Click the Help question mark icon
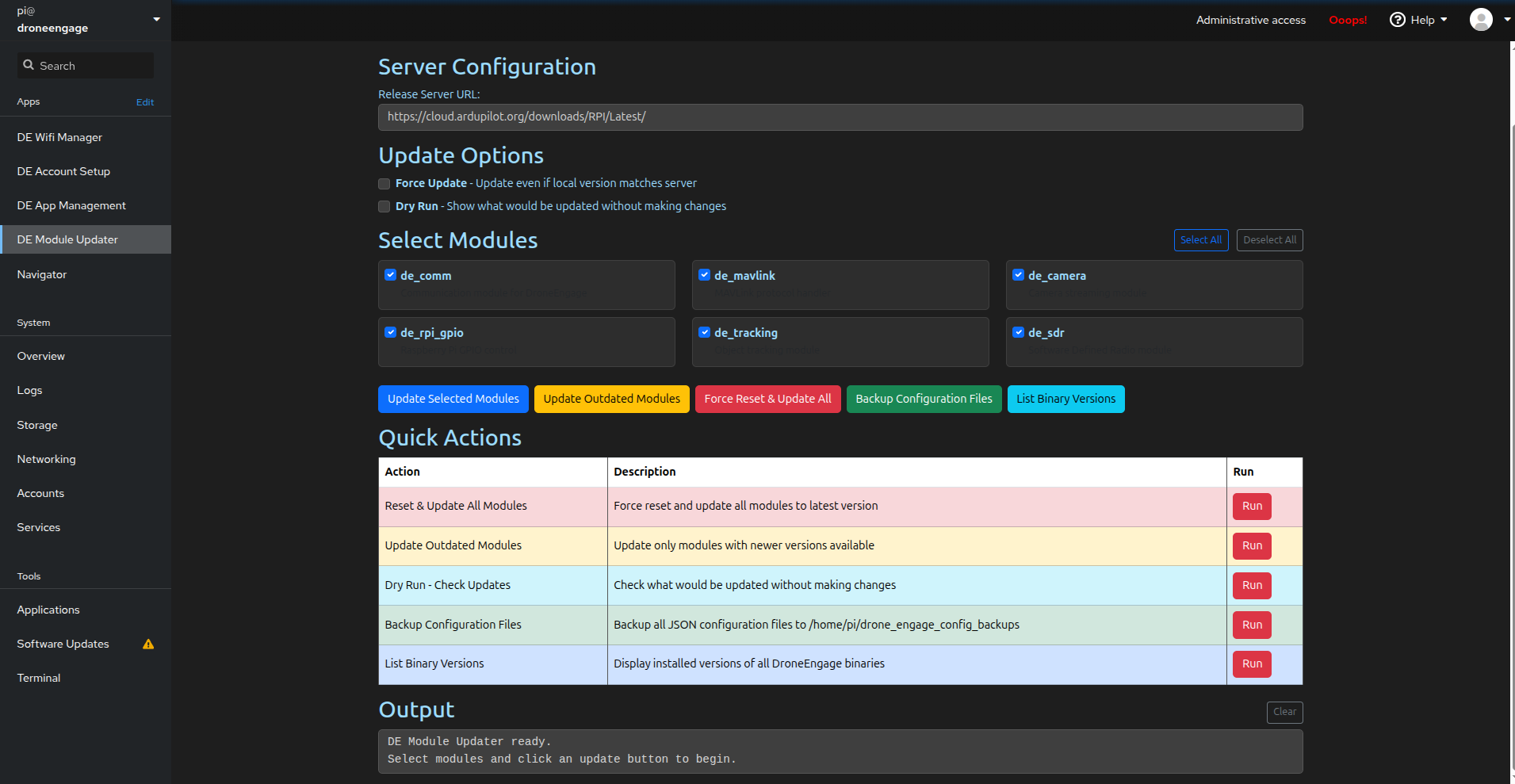 (x=1398, y=19)
